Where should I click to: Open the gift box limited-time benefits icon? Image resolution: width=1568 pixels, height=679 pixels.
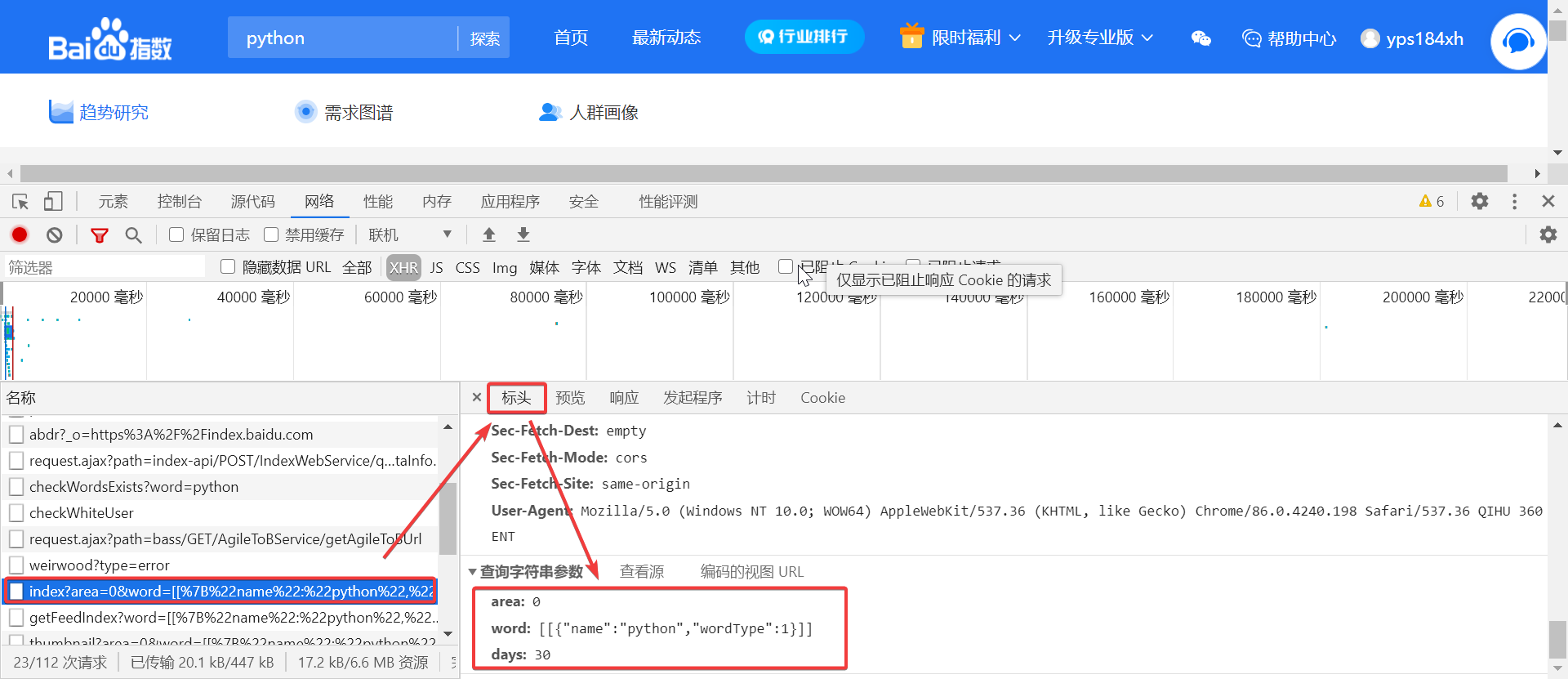tap(911, 36)
